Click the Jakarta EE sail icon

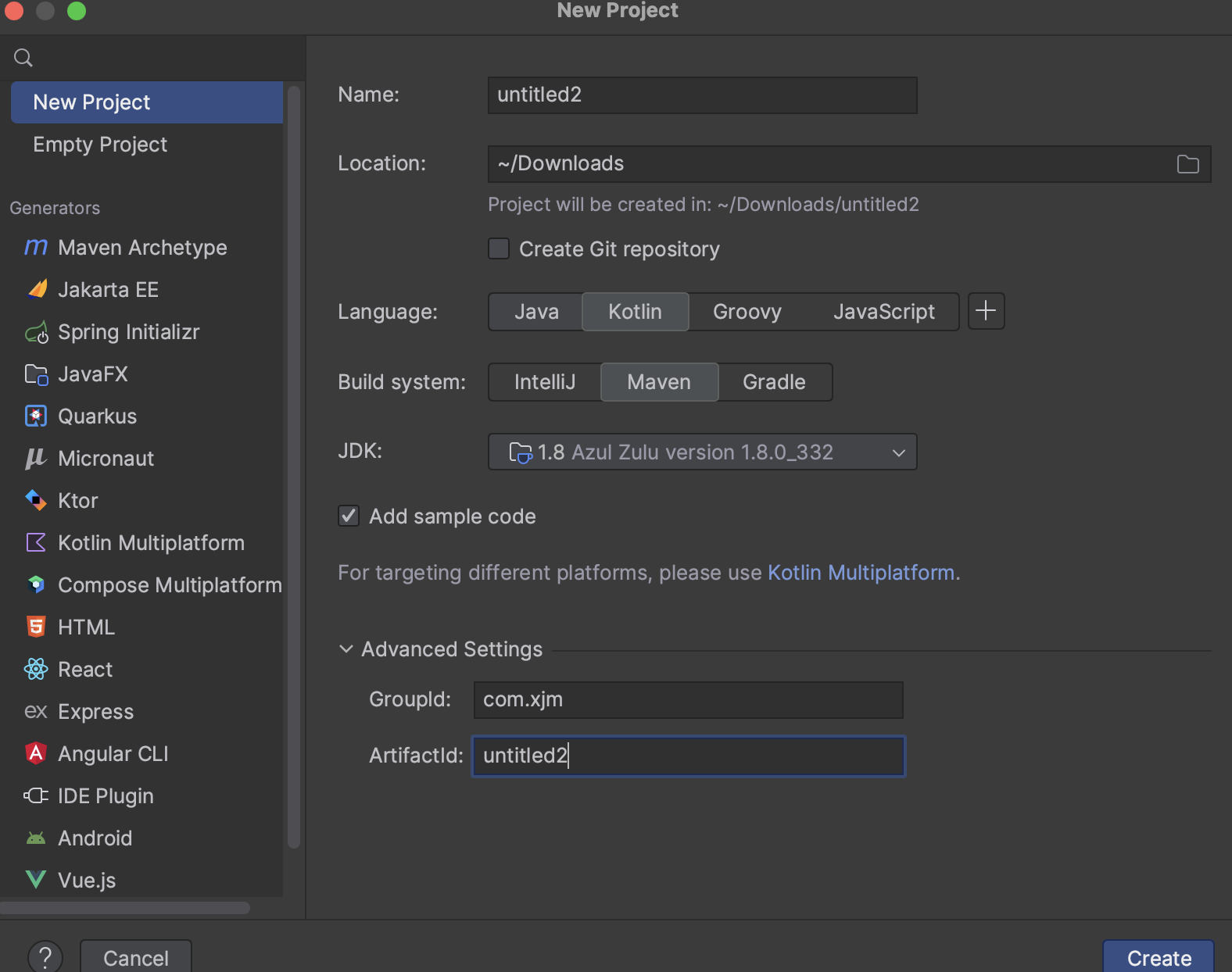click(37, 290)
